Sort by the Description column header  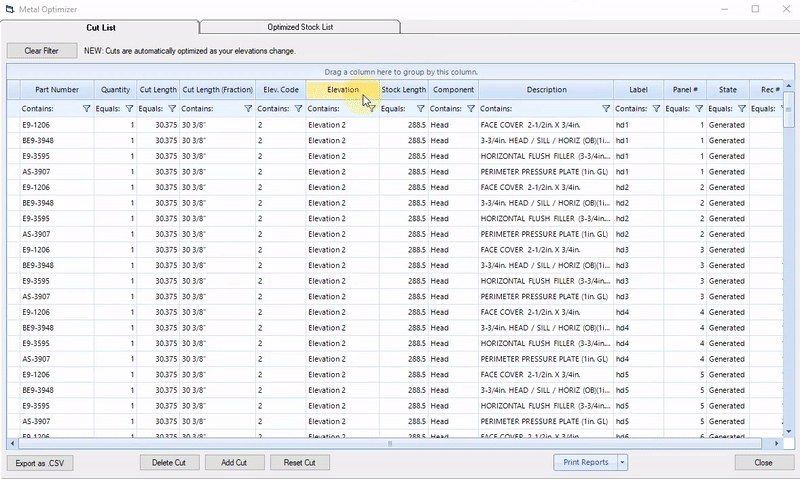tap(546, 90)
